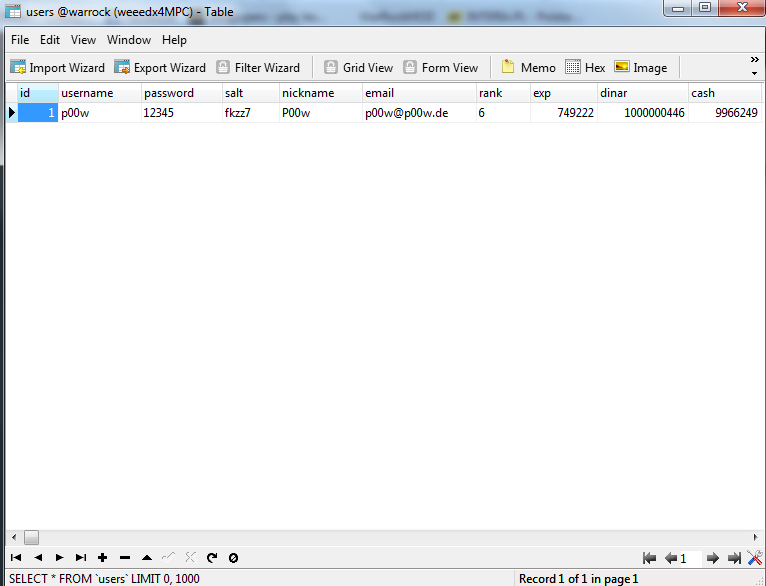
Task: Click the horizontal scrollbar thumb
Action: pyautogui.click(x=31, y=537)
